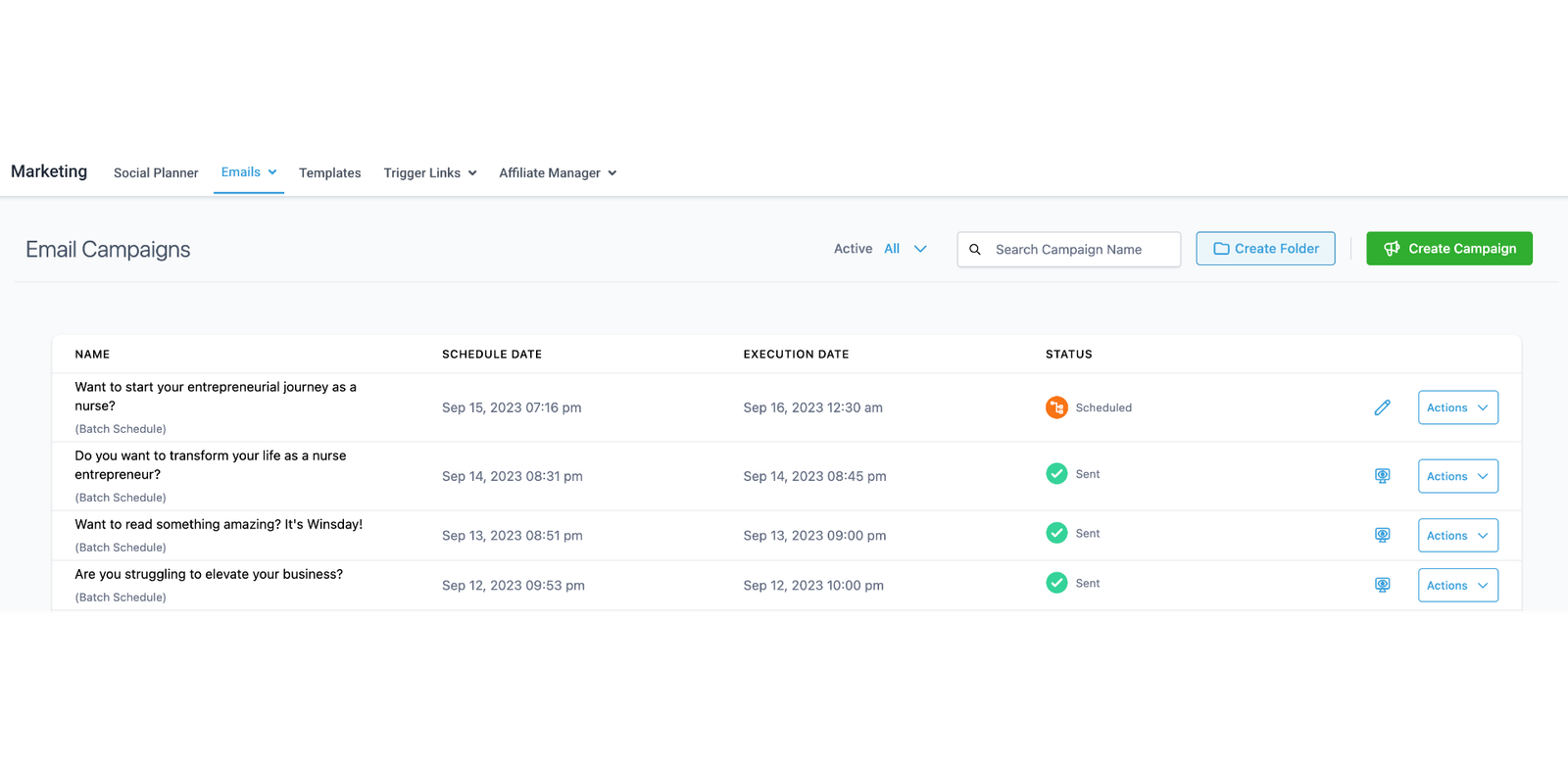Click the orange Scheduled status icon
The image size is (1568, 765).
pyautogui.click(x=1056, y=407)
